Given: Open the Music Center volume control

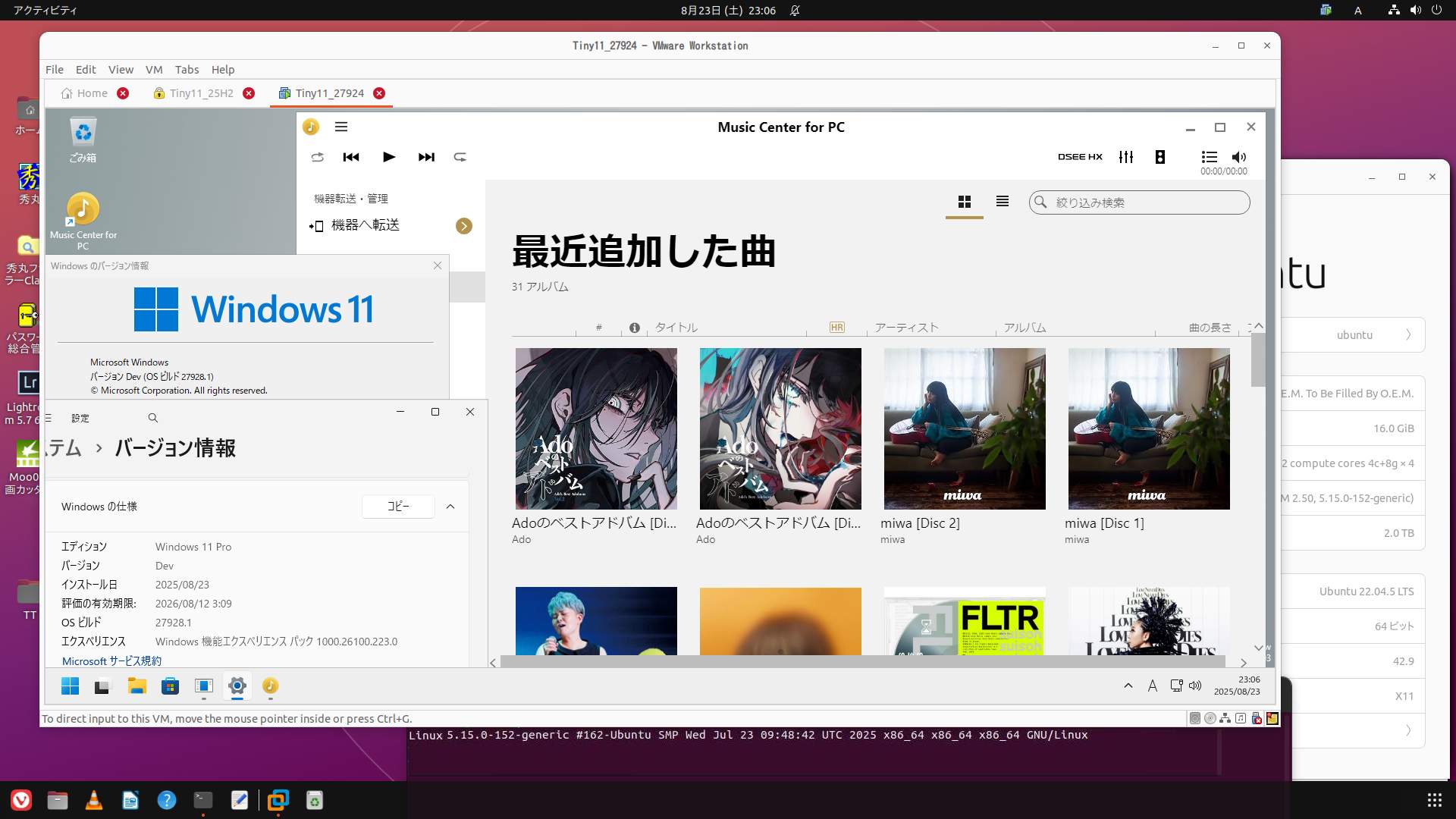Looking at the screenshot, I should (1239, 157).
